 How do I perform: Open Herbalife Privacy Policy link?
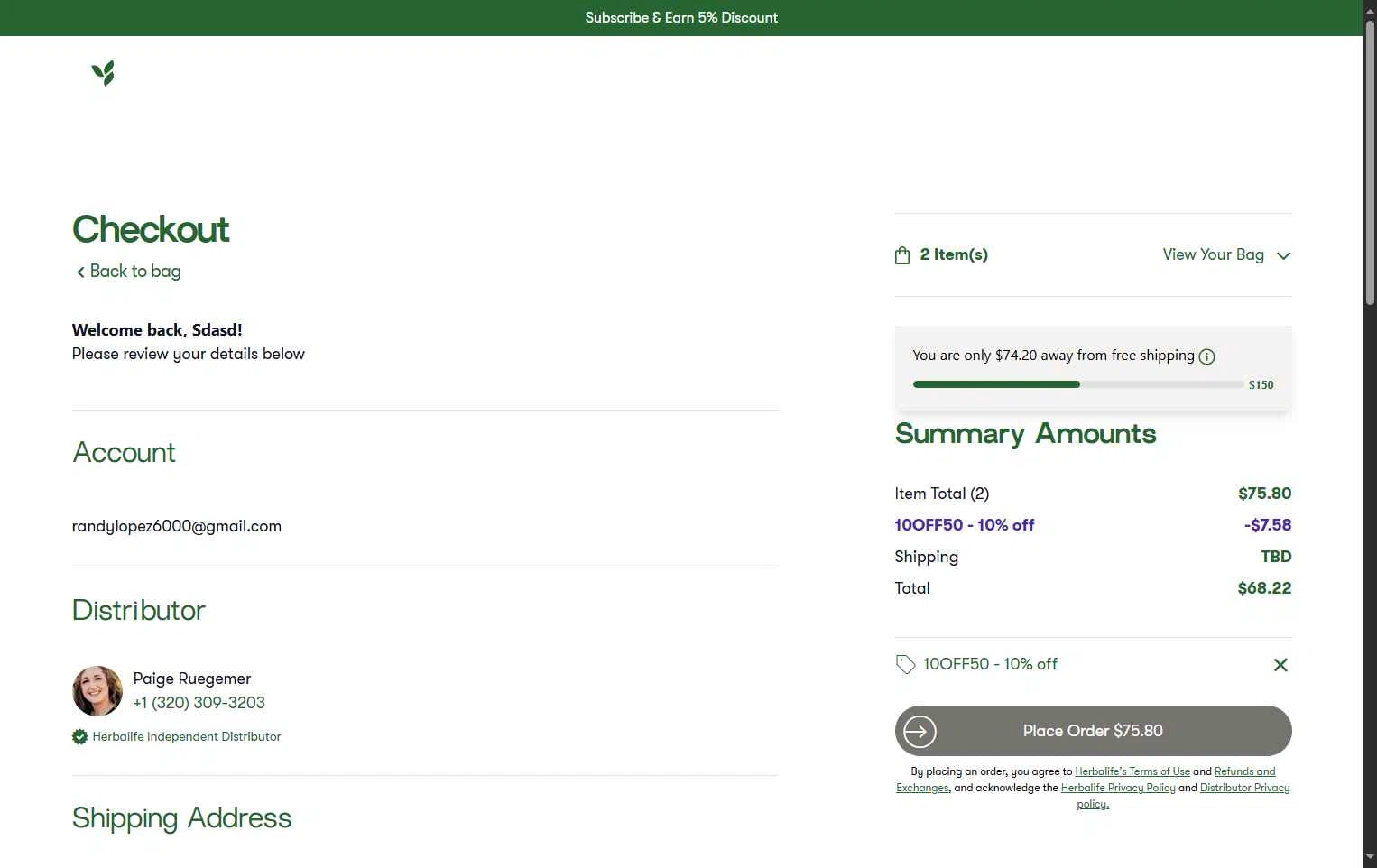(x=1118, y=788)
